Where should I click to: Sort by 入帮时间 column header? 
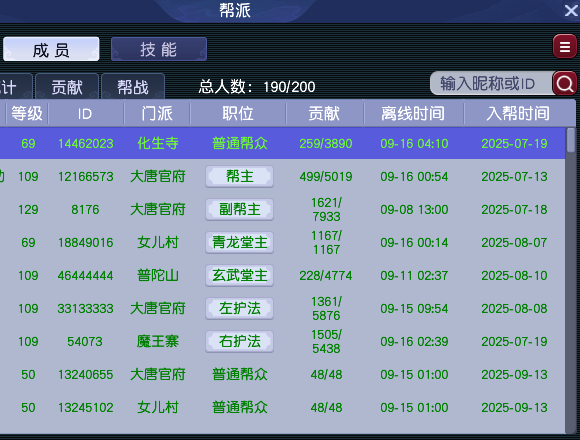(x=519, y=114)
